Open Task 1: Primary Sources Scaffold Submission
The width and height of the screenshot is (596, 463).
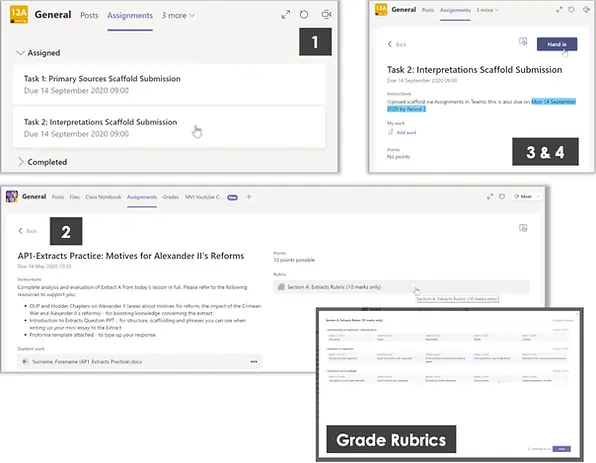point(169,84)
